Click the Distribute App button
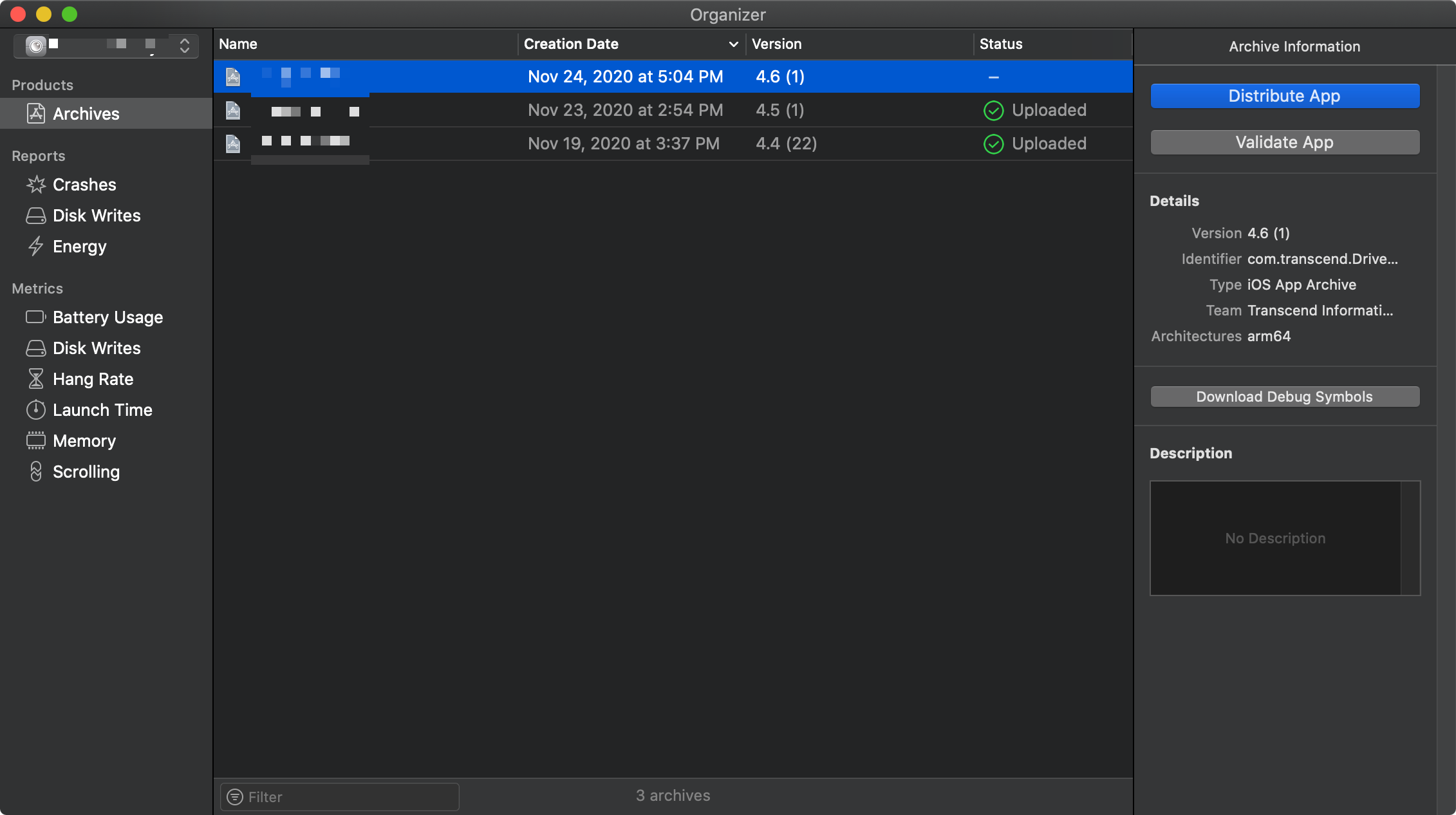 pyautogui.click(x=1285, y=96)
